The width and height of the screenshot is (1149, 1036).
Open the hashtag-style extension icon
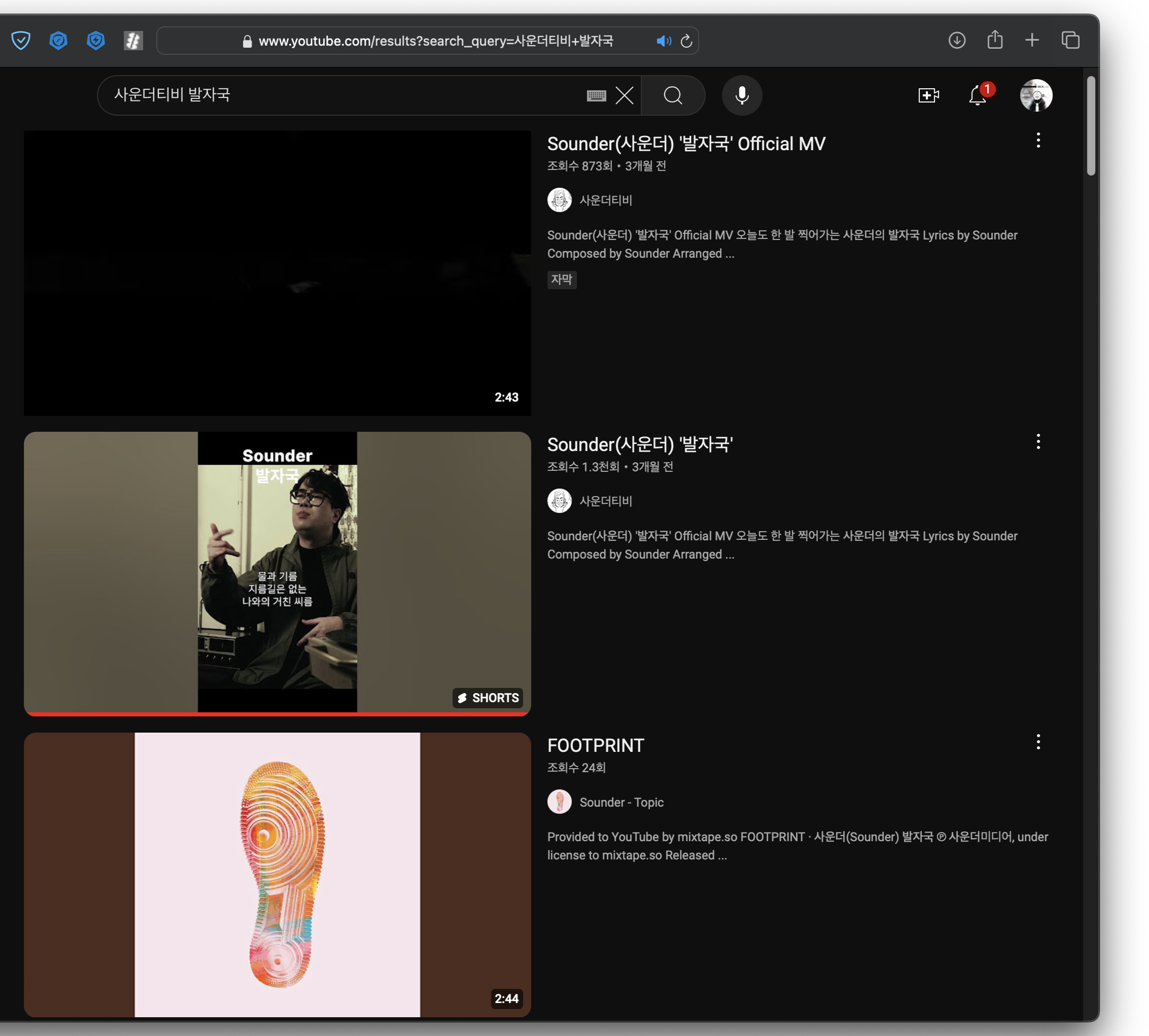[x=133, y=41]
